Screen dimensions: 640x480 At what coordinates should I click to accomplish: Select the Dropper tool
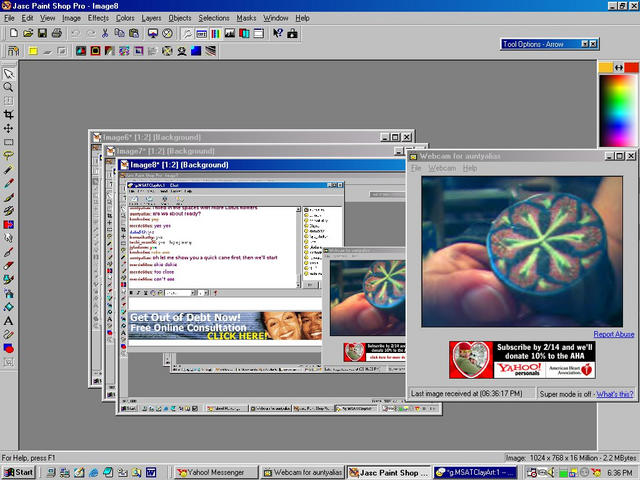[9, 183]
